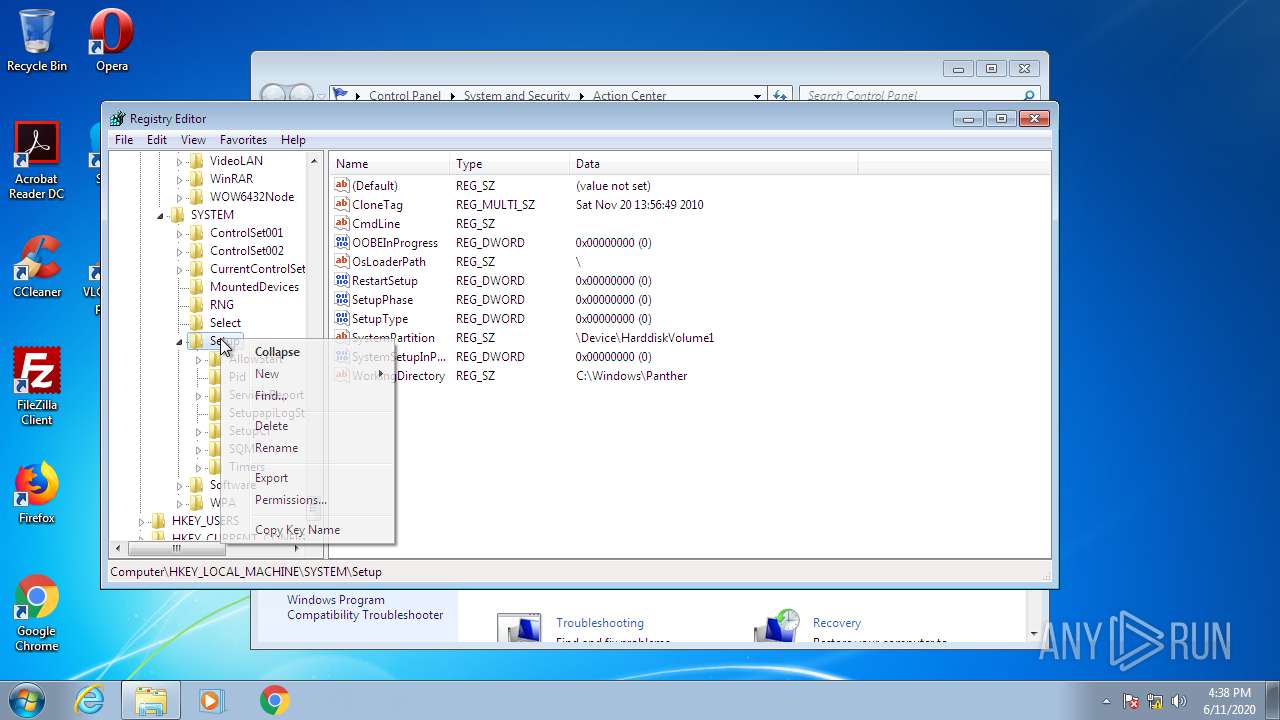
Task: Click the taskbar clock 4:38 PM
Action: click(1229, 693)
